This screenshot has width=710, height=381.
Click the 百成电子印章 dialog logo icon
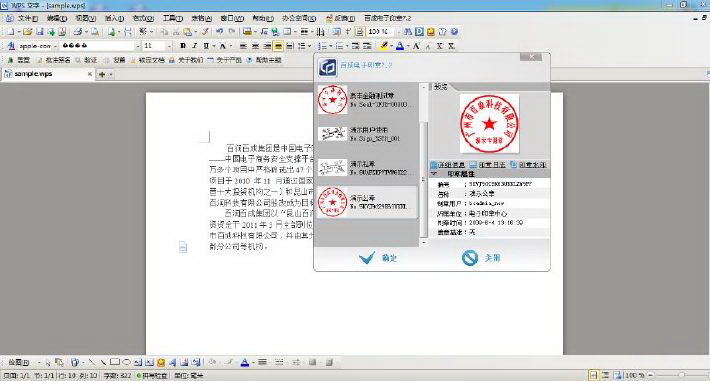click(x=327, y=67)
